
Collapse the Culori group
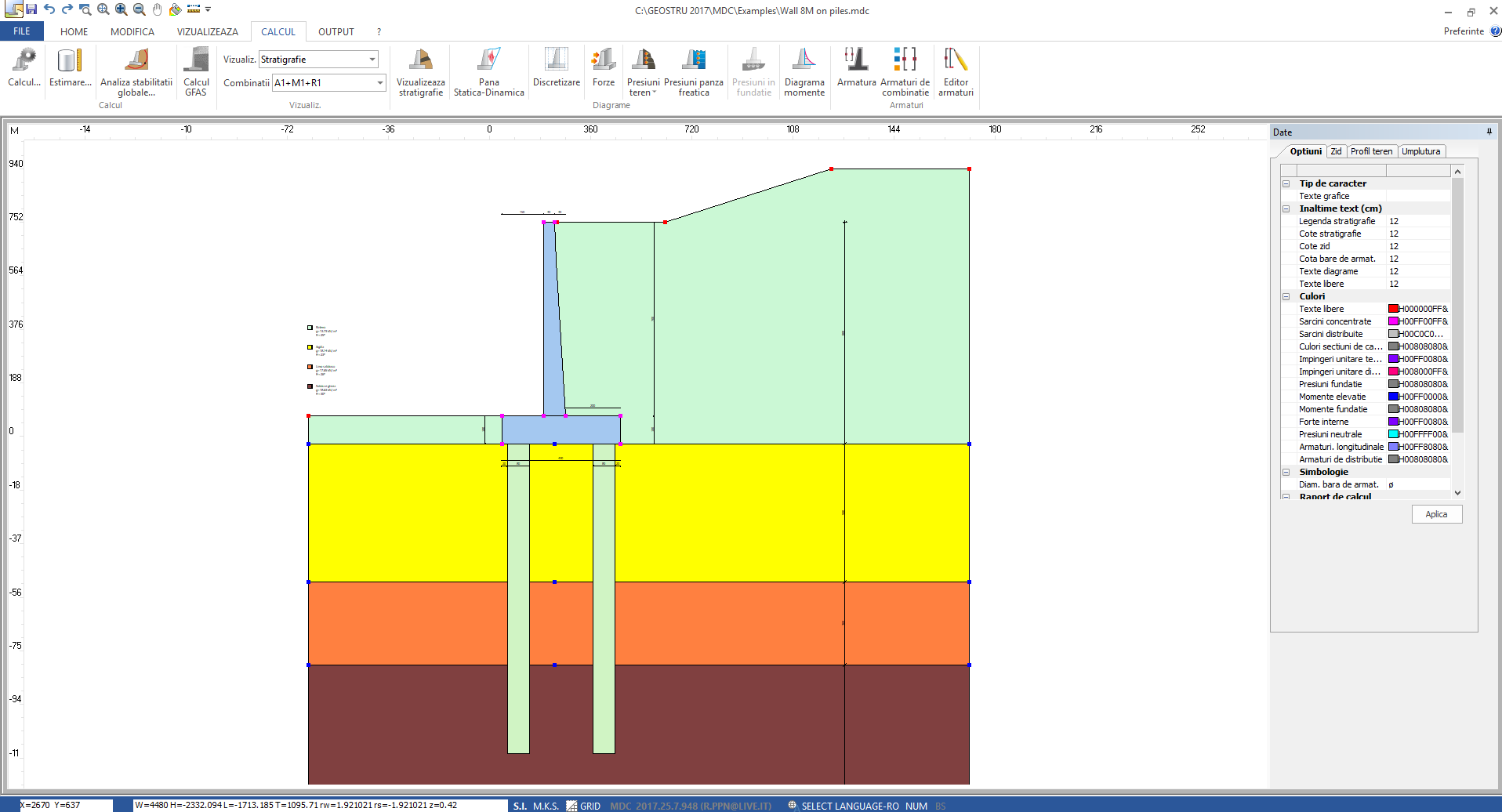pos(1286,296)
